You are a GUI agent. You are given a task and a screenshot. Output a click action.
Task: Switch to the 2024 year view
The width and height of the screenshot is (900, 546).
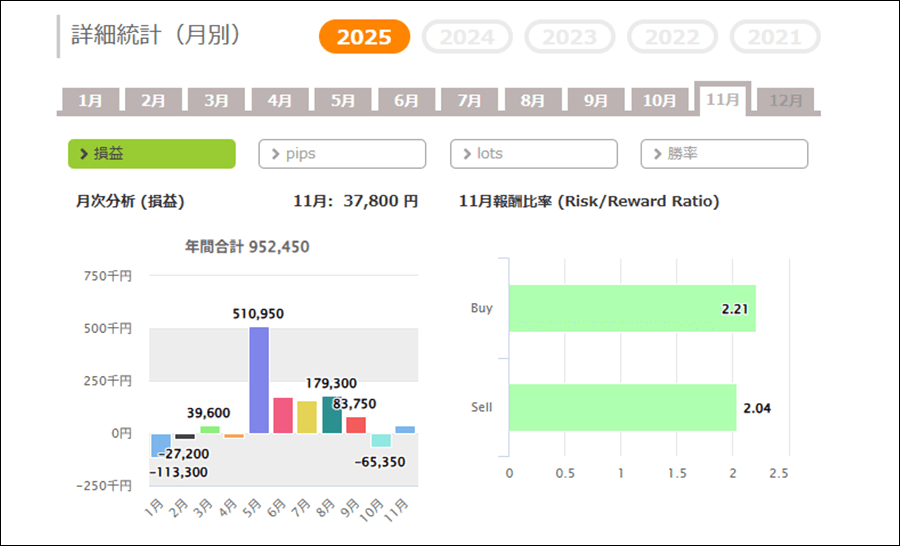(467, 38)
